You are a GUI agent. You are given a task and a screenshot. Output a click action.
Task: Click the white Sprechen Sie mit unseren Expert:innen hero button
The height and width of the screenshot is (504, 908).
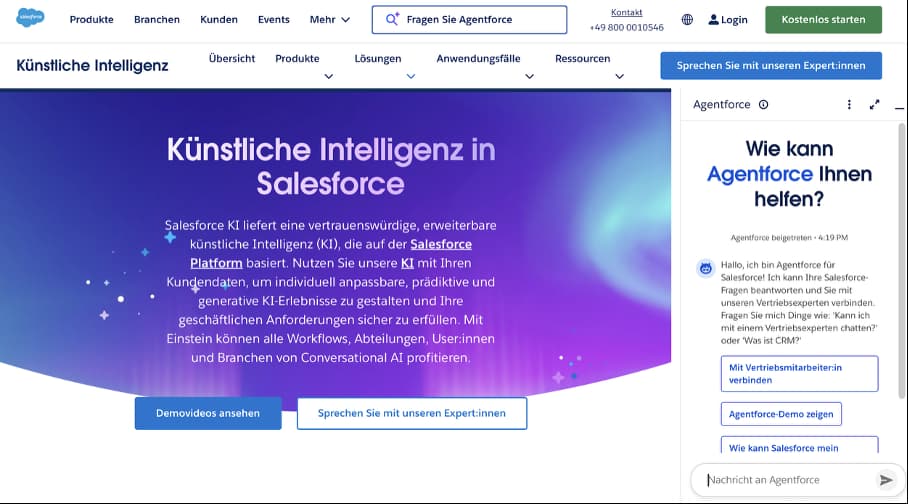[x=412, y=413]
